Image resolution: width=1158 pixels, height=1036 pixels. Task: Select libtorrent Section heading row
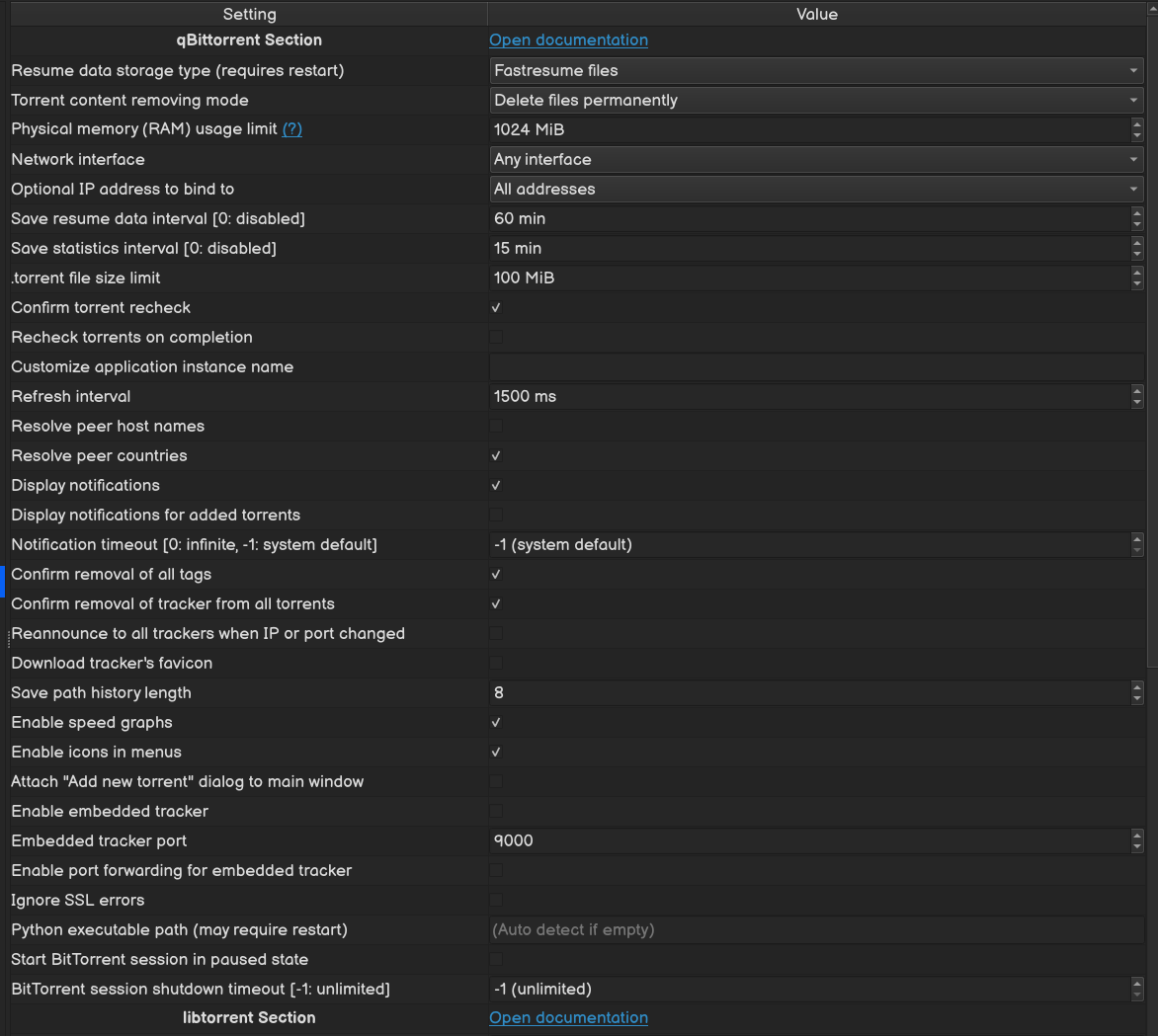tap(249, 1017)
